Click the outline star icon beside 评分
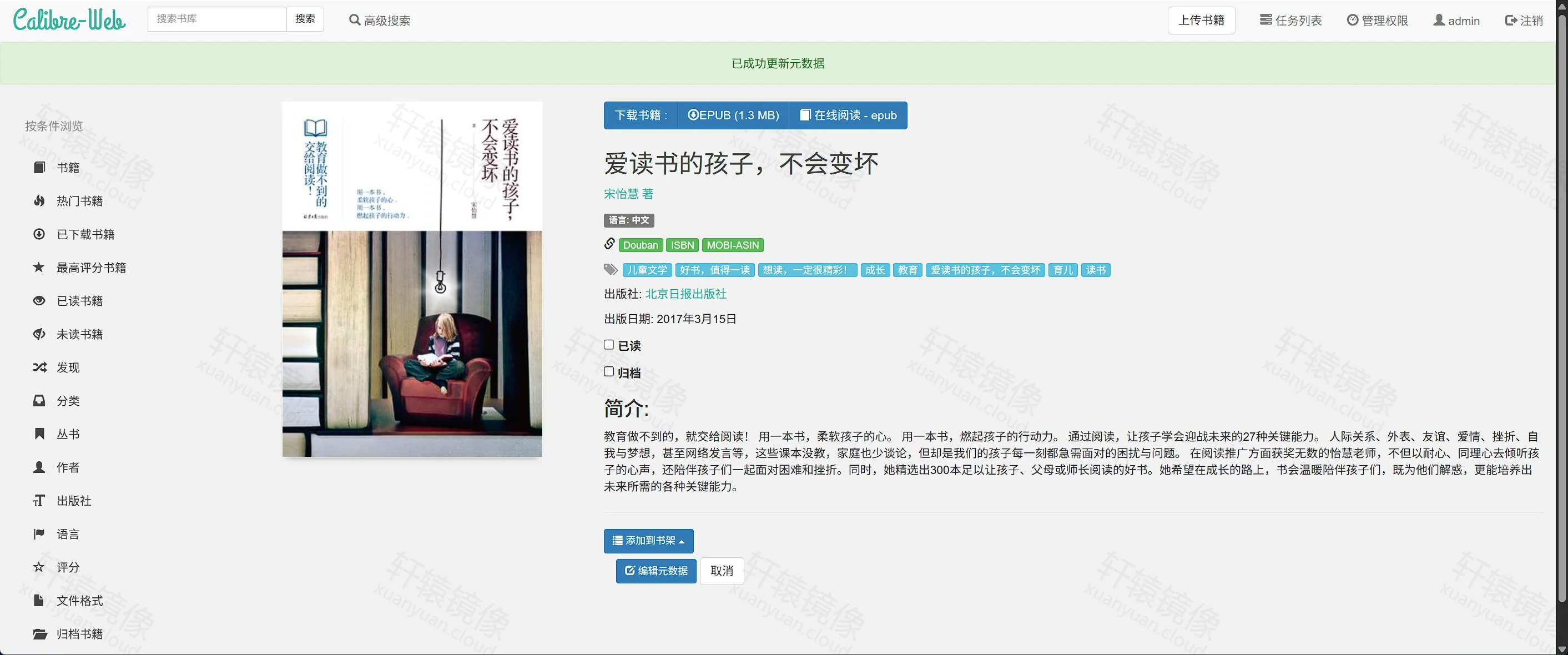The image size is (1568, 655). (39, 567)
